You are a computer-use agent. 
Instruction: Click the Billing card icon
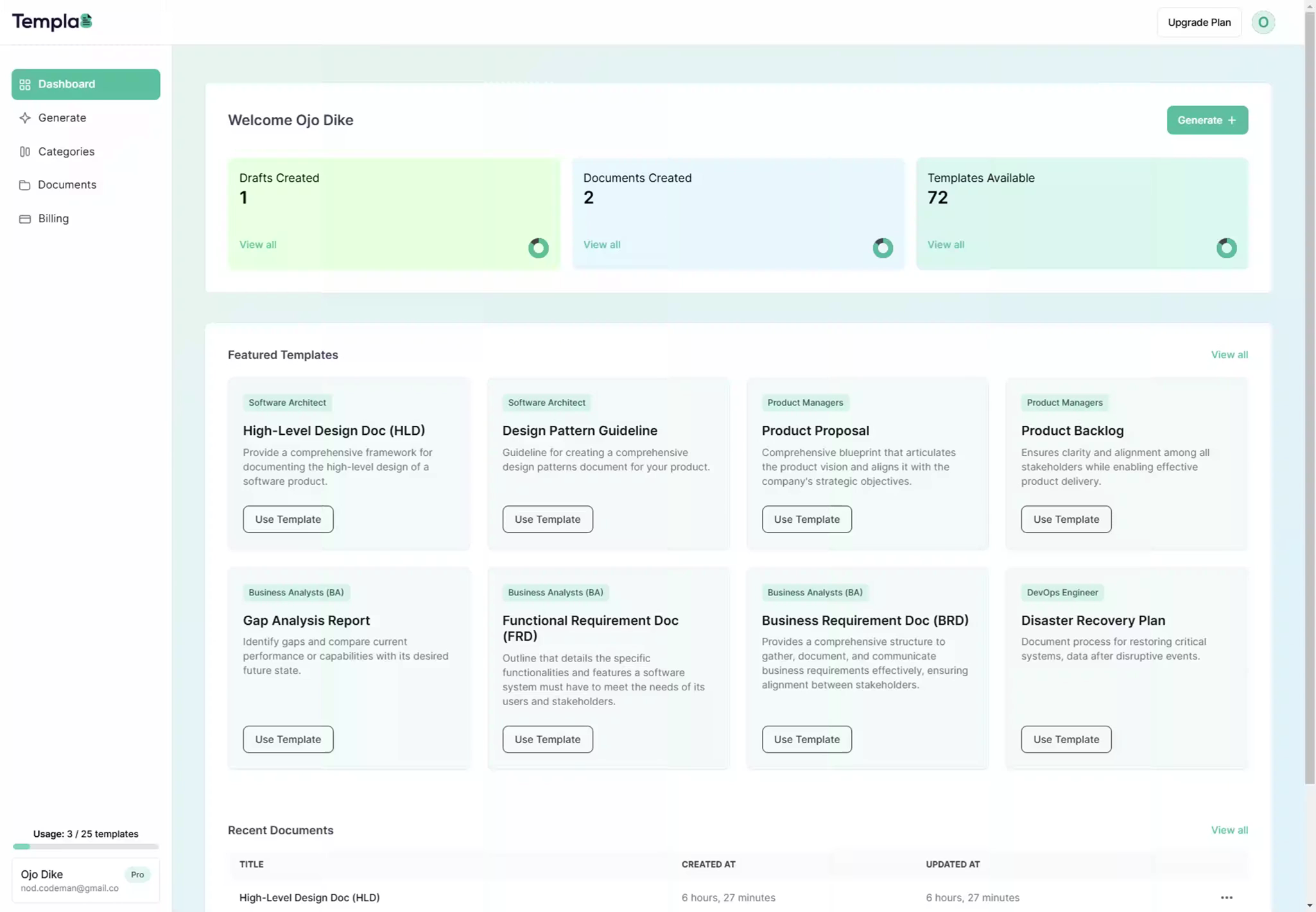tap(25, 218)
